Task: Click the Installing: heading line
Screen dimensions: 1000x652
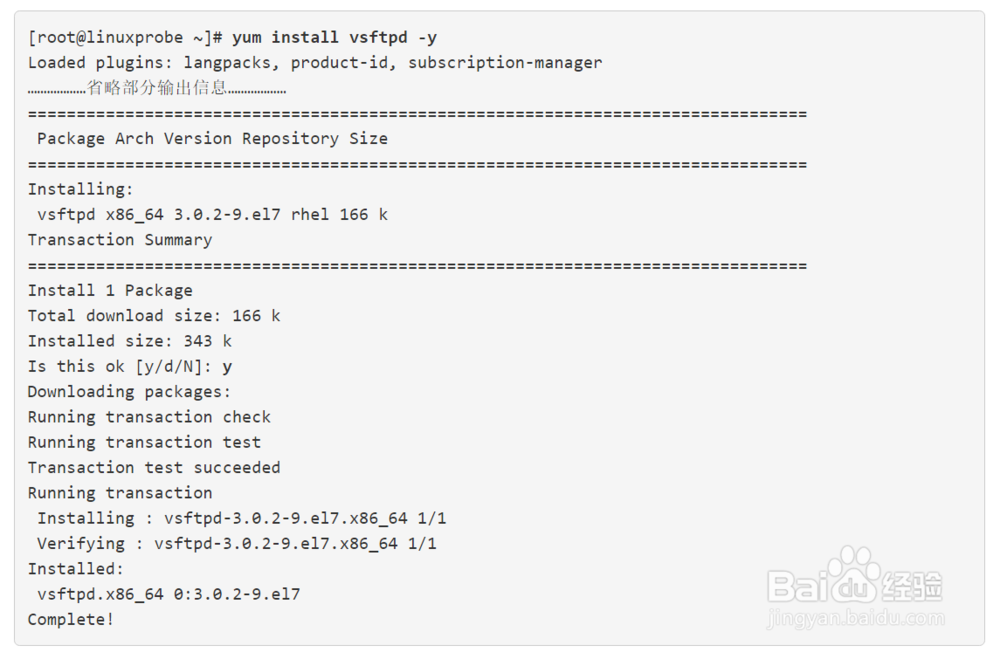Action: [80, 189]
